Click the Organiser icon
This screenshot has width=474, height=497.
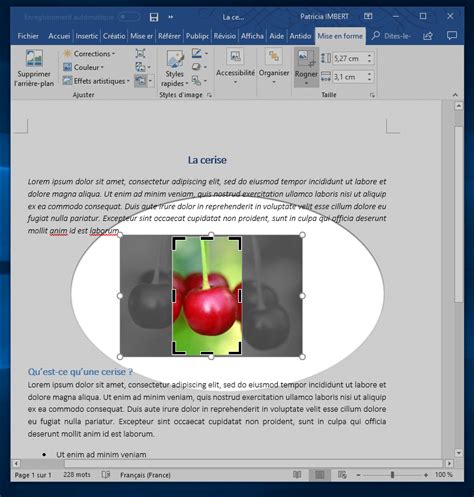274,57
